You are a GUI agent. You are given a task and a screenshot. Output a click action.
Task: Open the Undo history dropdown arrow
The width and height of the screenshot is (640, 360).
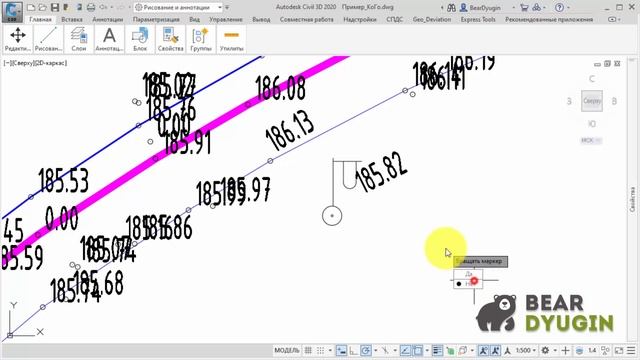[110, 7]
